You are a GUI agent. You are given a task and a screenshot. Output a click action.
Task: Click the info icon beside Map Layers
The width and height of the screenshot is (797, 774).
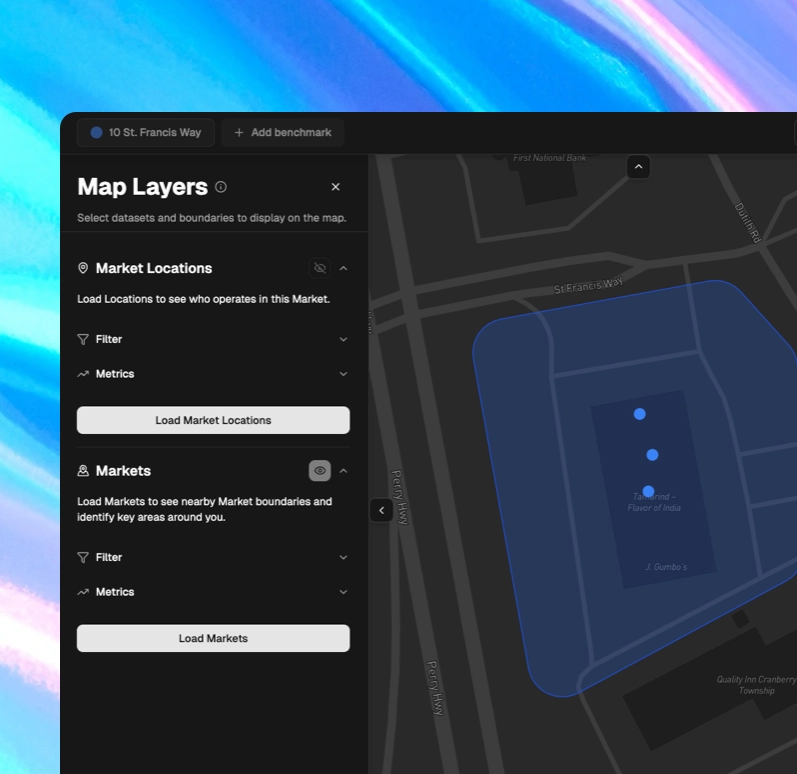click(221, 187)
